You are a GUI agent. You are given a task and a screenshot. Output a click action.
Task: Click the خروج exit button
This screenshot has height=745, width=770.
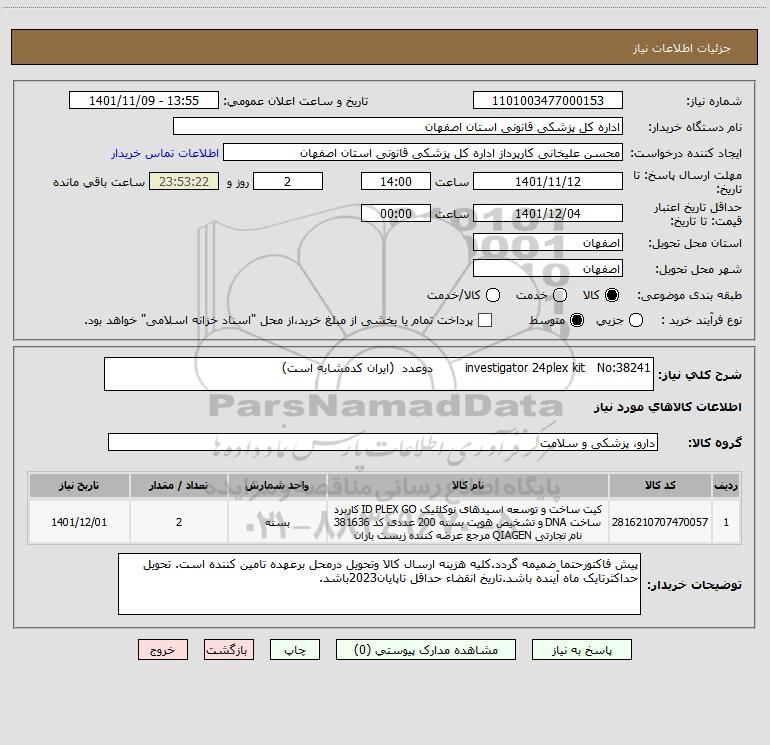click(163, 650)
